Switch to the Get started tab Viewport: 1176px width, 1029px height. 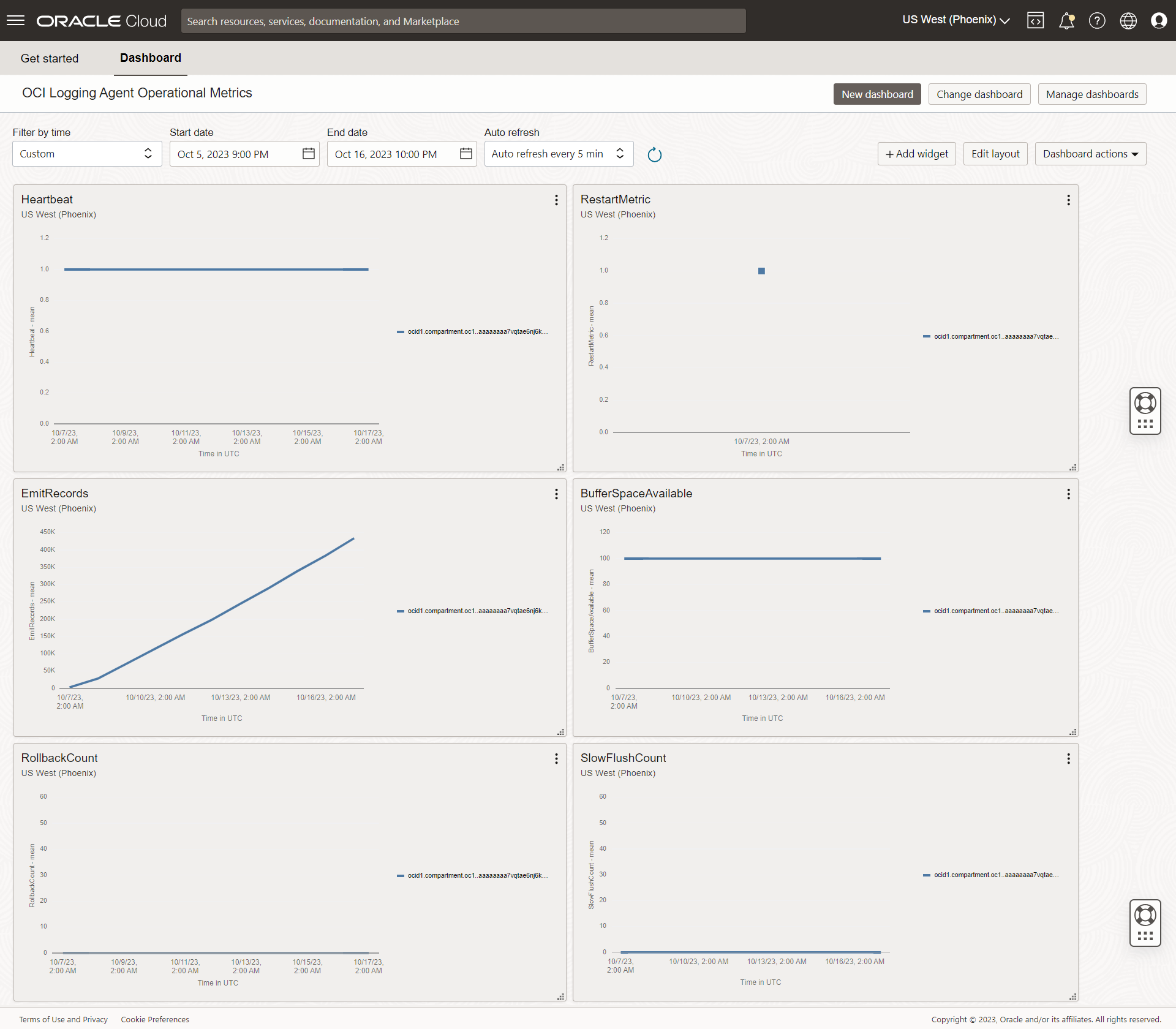pyautogui.click(x=49, y=58)
